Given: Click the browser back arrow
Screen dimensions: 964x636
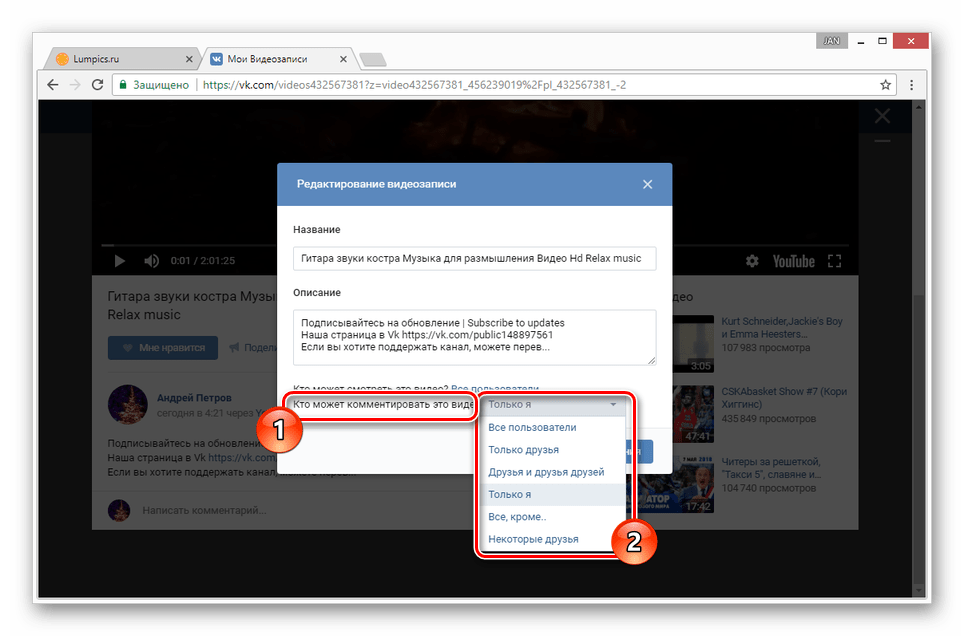Looking at the screenshot, I should pyautogui.click(x=53, y=85).
